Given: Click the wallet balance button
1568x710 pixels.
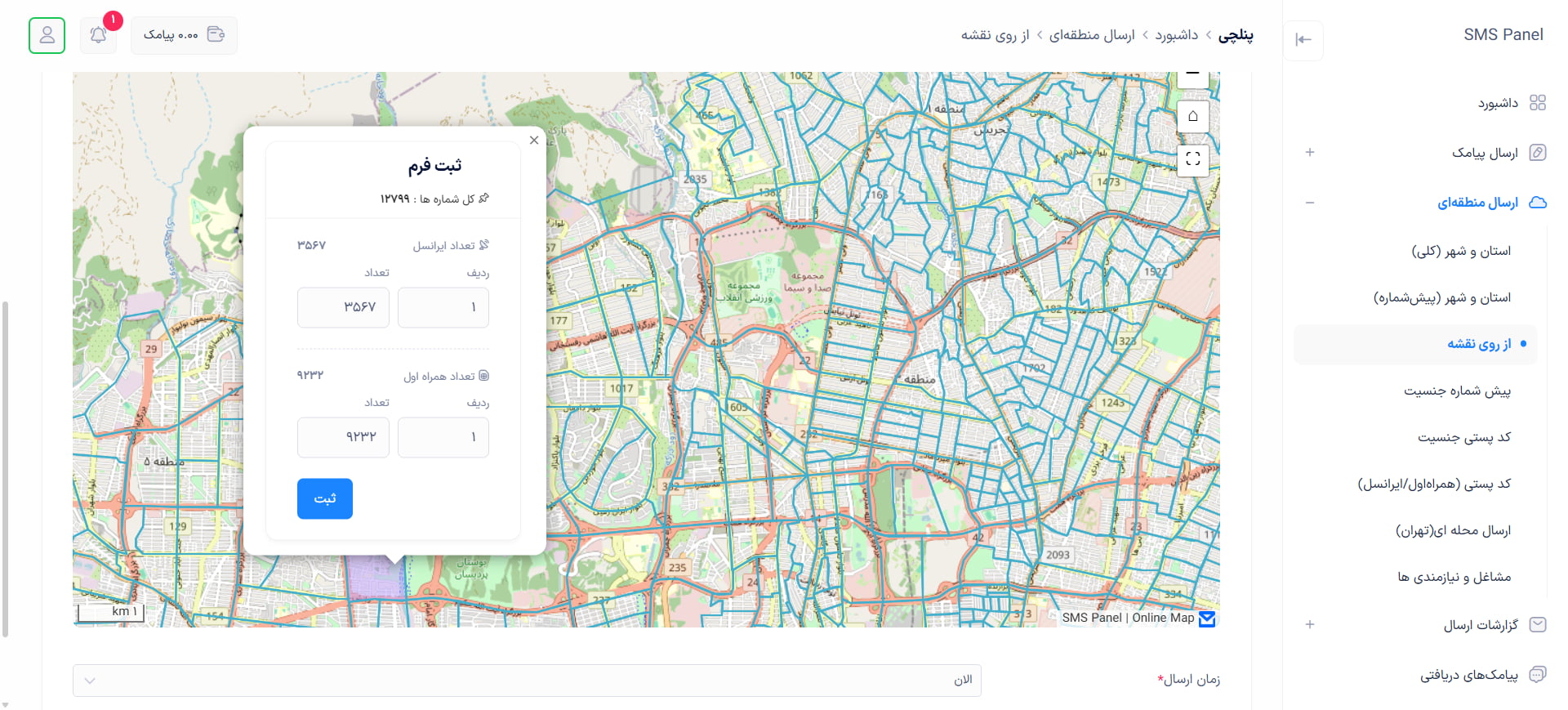Looking at the screenshot, I should 184,35.
